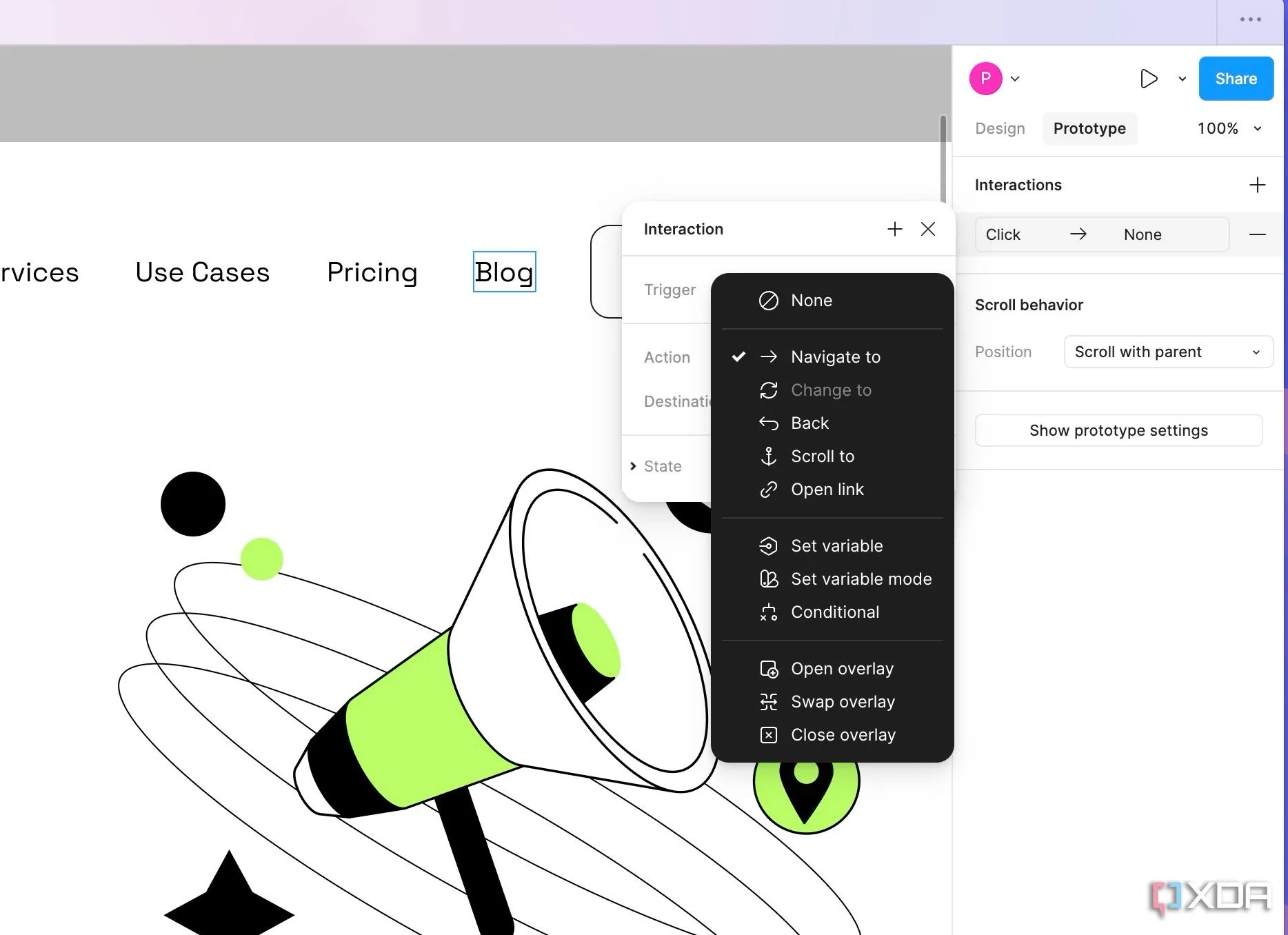Image resolution: width=1288 pixels, height=935 pixels.
Task: Click the Interactions section heading
Action: [x=1018, y=185]
